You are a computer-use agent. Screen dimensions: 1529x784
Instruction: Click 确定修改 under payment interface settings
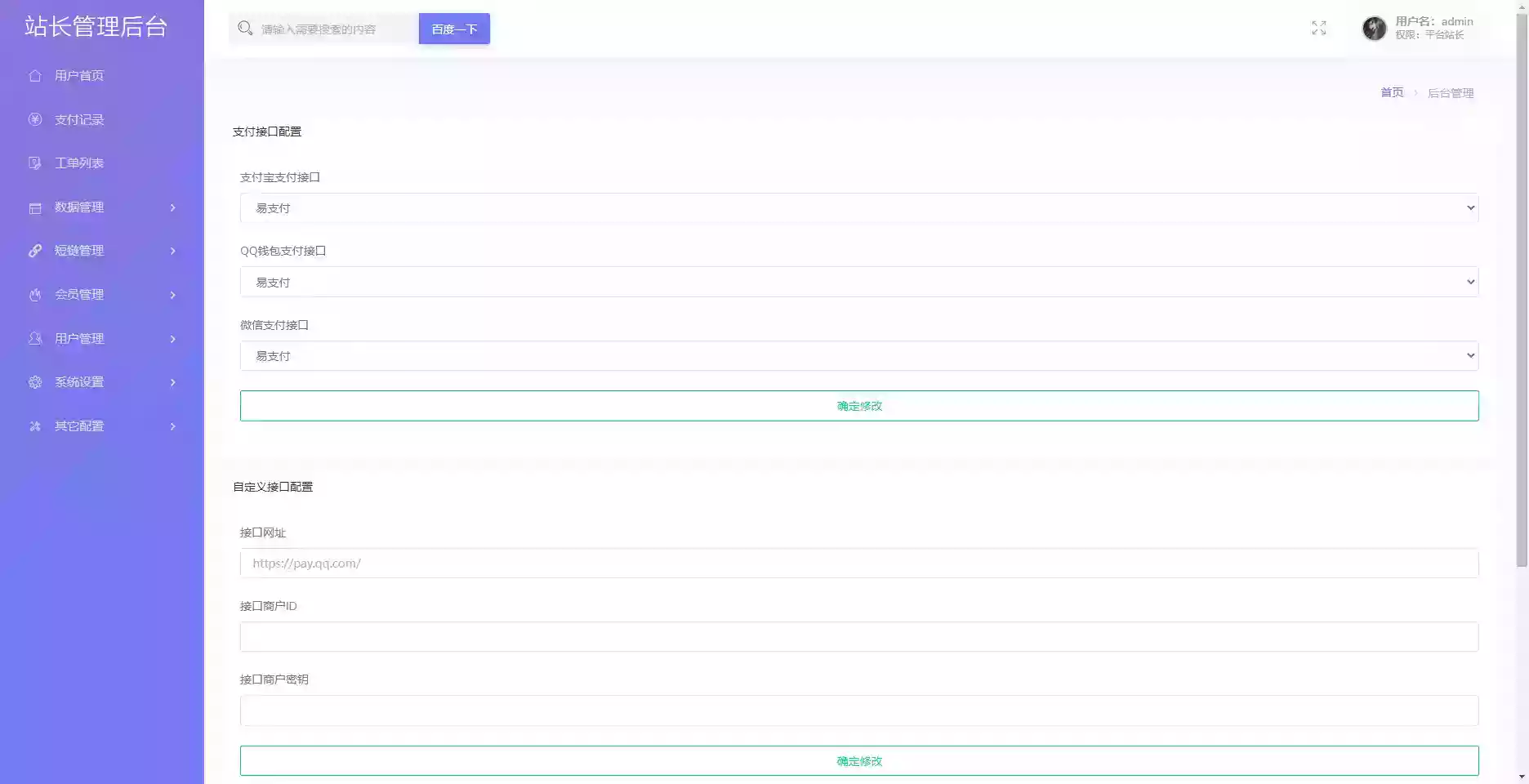pyautogui.click(x=858, y=406)
